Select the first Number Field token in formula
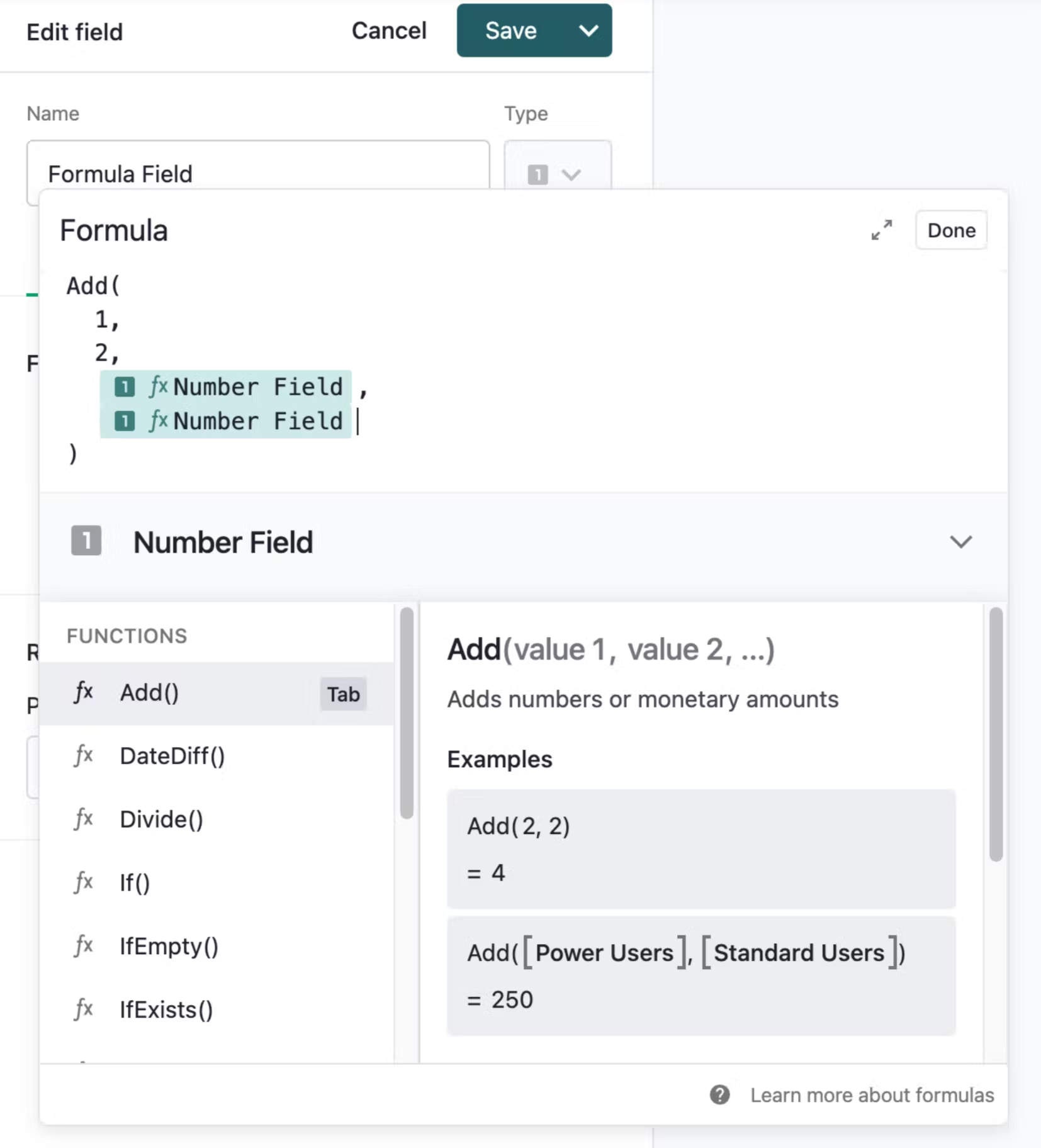The width and height of the screenshot is (1041, 1148). tap(226, 386)
